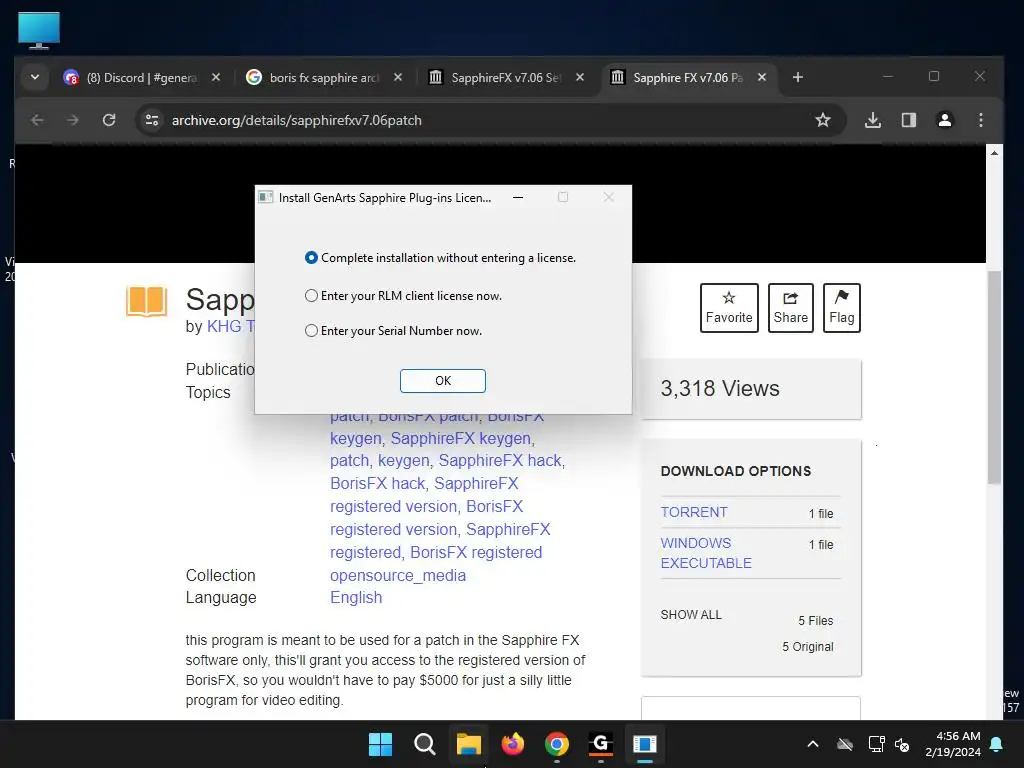Open the blue installer window taskbar icon
Image resolution: width=1024 pixels, height=768 pixels.
pyautogui.click(x=645, y=744)
